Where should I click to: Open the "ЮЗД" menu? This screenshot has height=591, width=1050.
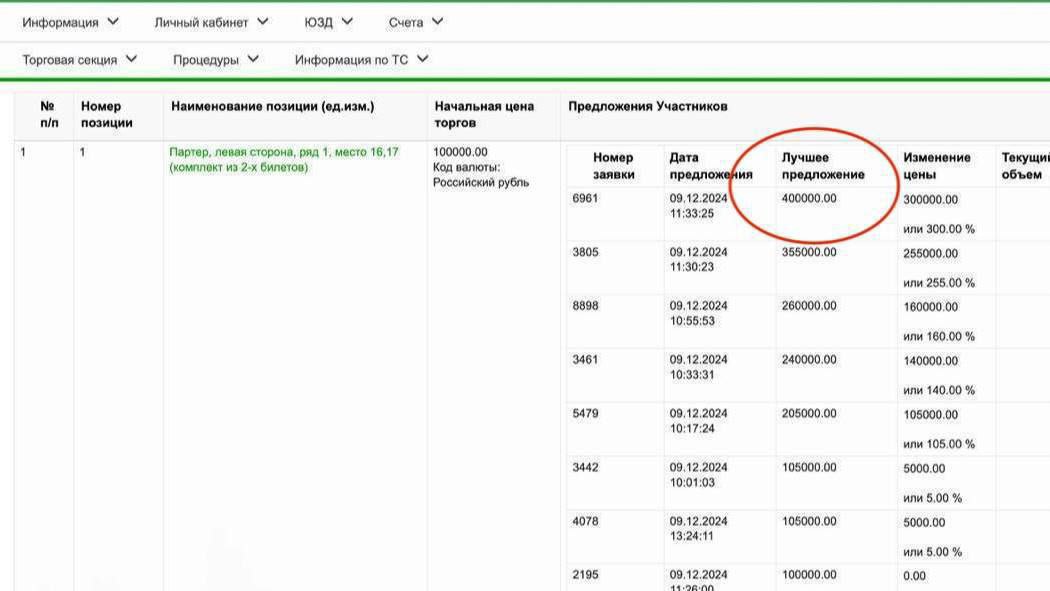[318, 23]
